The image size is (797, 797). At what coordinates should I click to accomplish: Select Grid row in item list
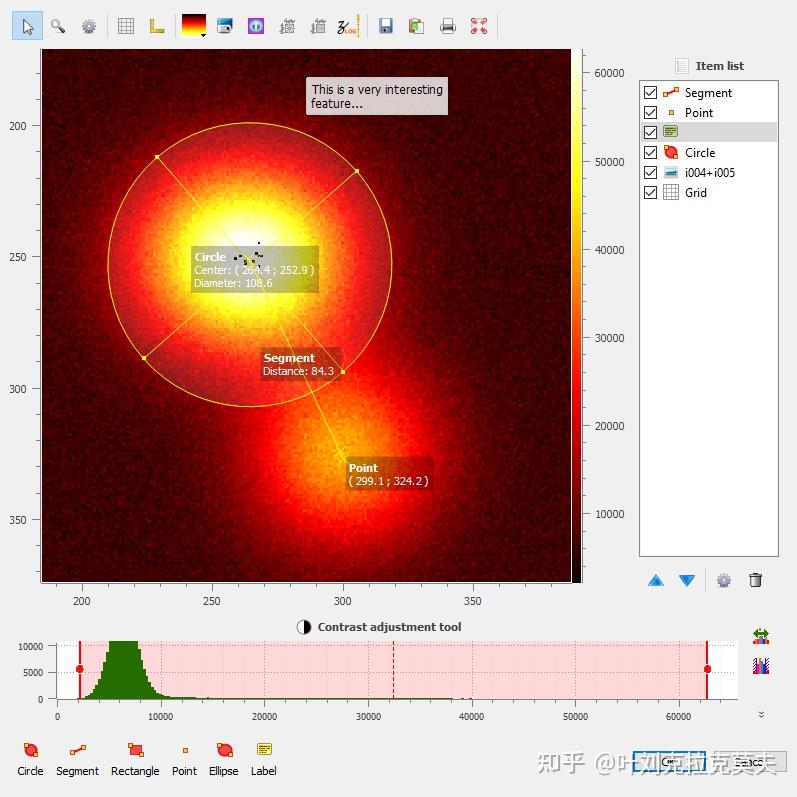coord(709,193)
